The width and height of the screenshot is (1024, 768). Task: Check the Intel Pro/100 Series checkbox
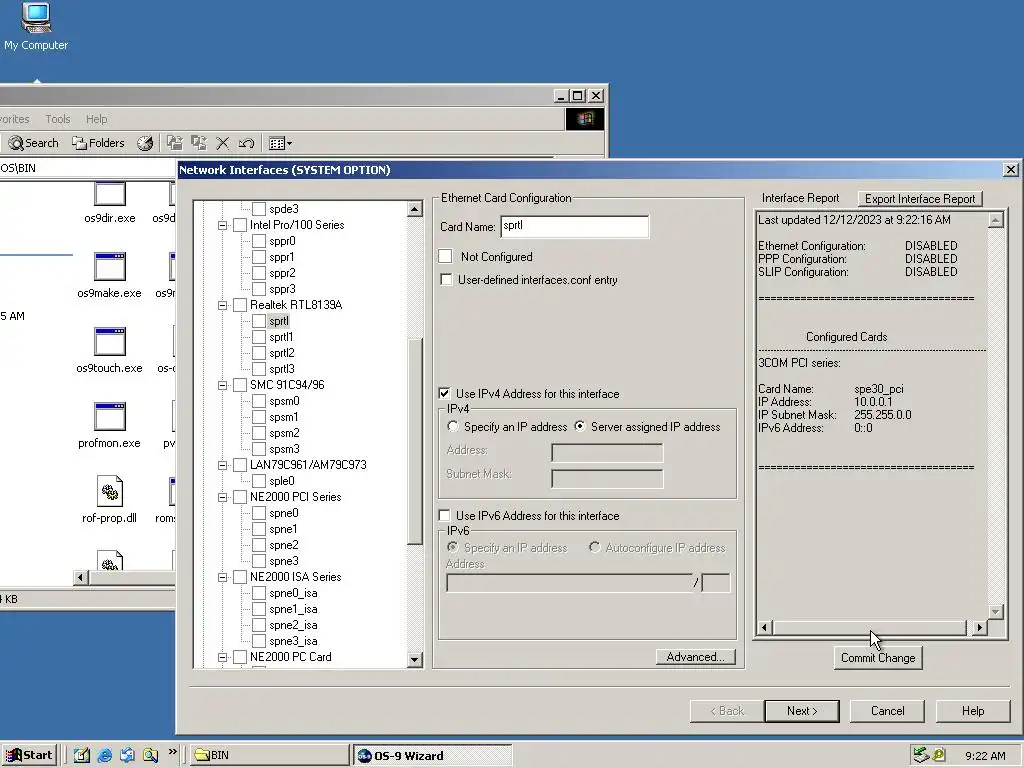[x=240, y=225]
